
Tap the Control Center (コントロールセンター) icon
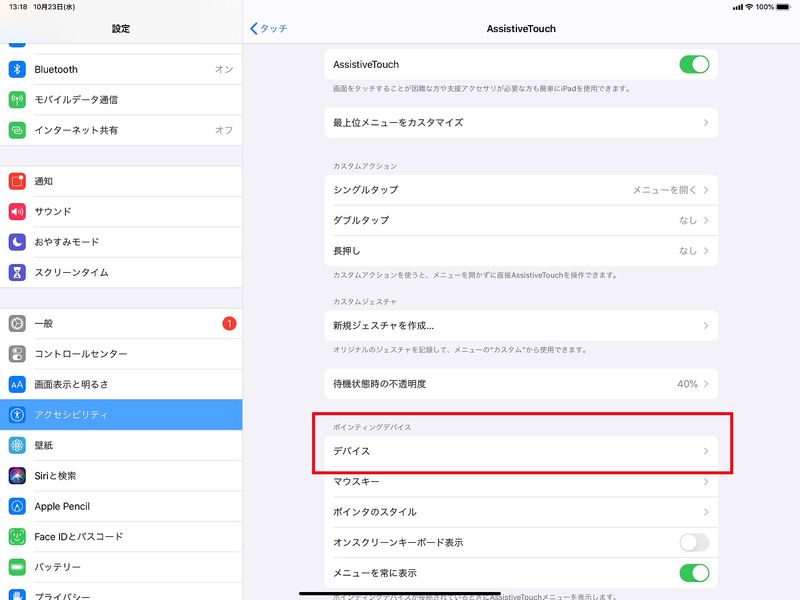click(x=17, y=354)
